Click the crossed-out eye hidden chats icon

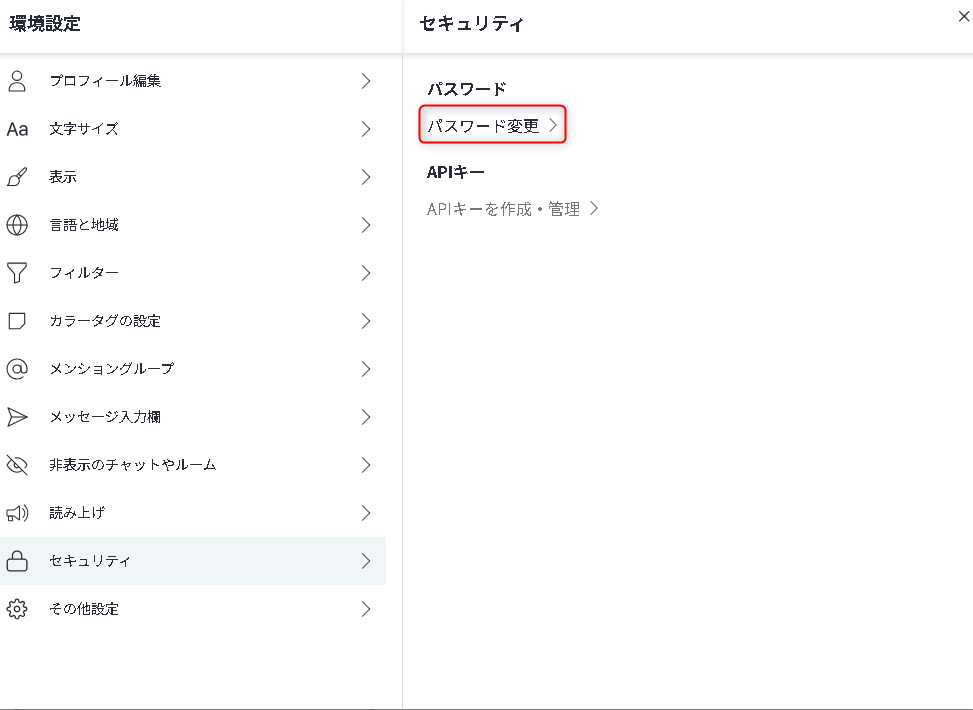[x=17, y=465]
